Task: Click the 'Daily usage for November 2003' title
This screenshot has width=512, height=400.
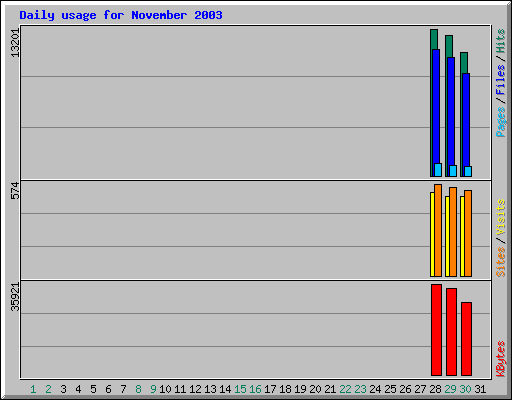Action: 121,15
